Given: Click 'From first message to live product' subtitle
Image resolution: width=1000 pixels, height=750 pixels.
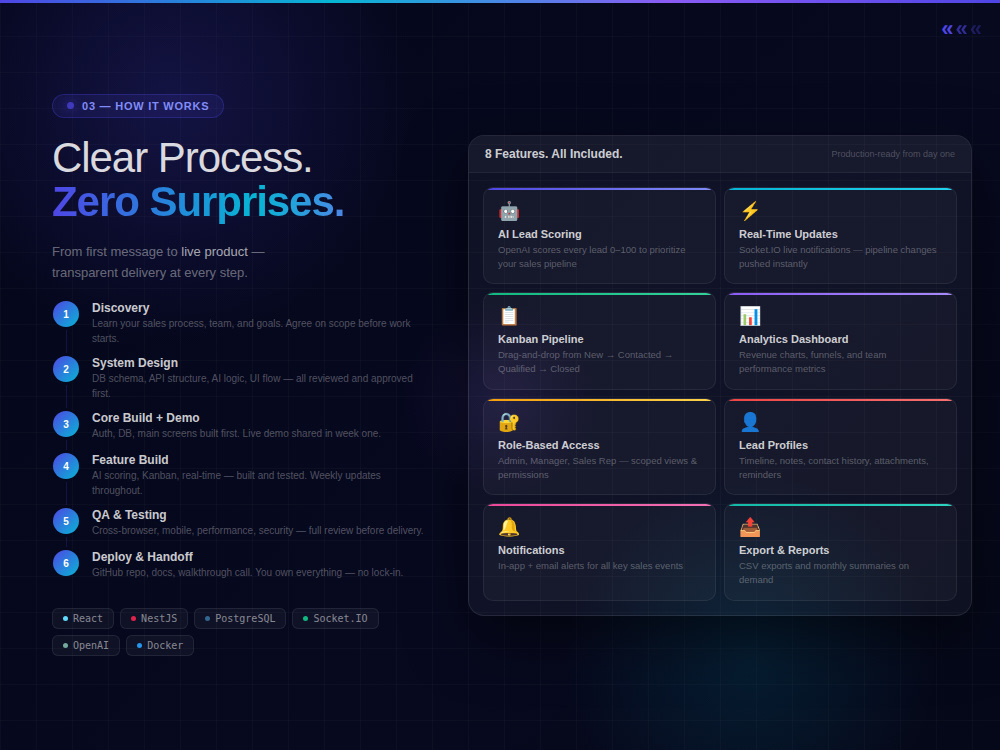Looking at the screenshot, I should 158,262.
